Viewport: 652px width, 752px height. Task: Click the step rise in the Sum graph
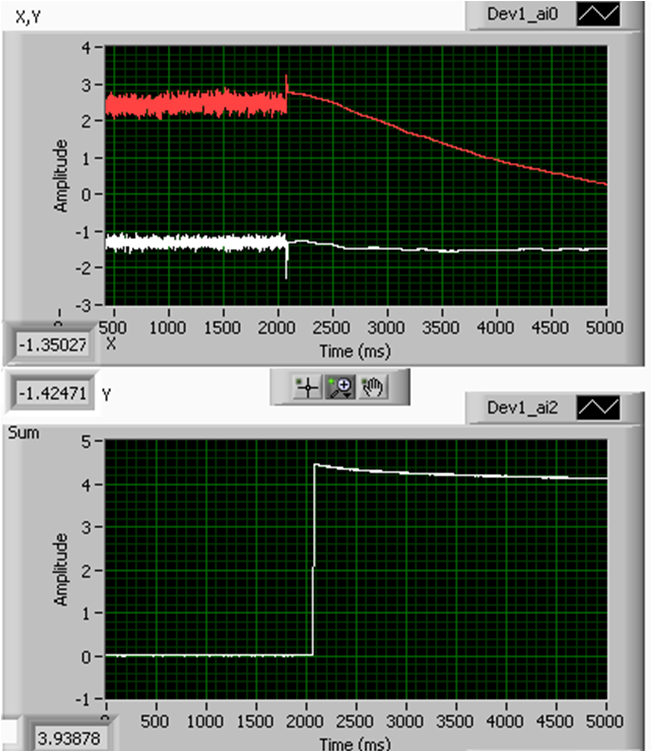point(313,560)
